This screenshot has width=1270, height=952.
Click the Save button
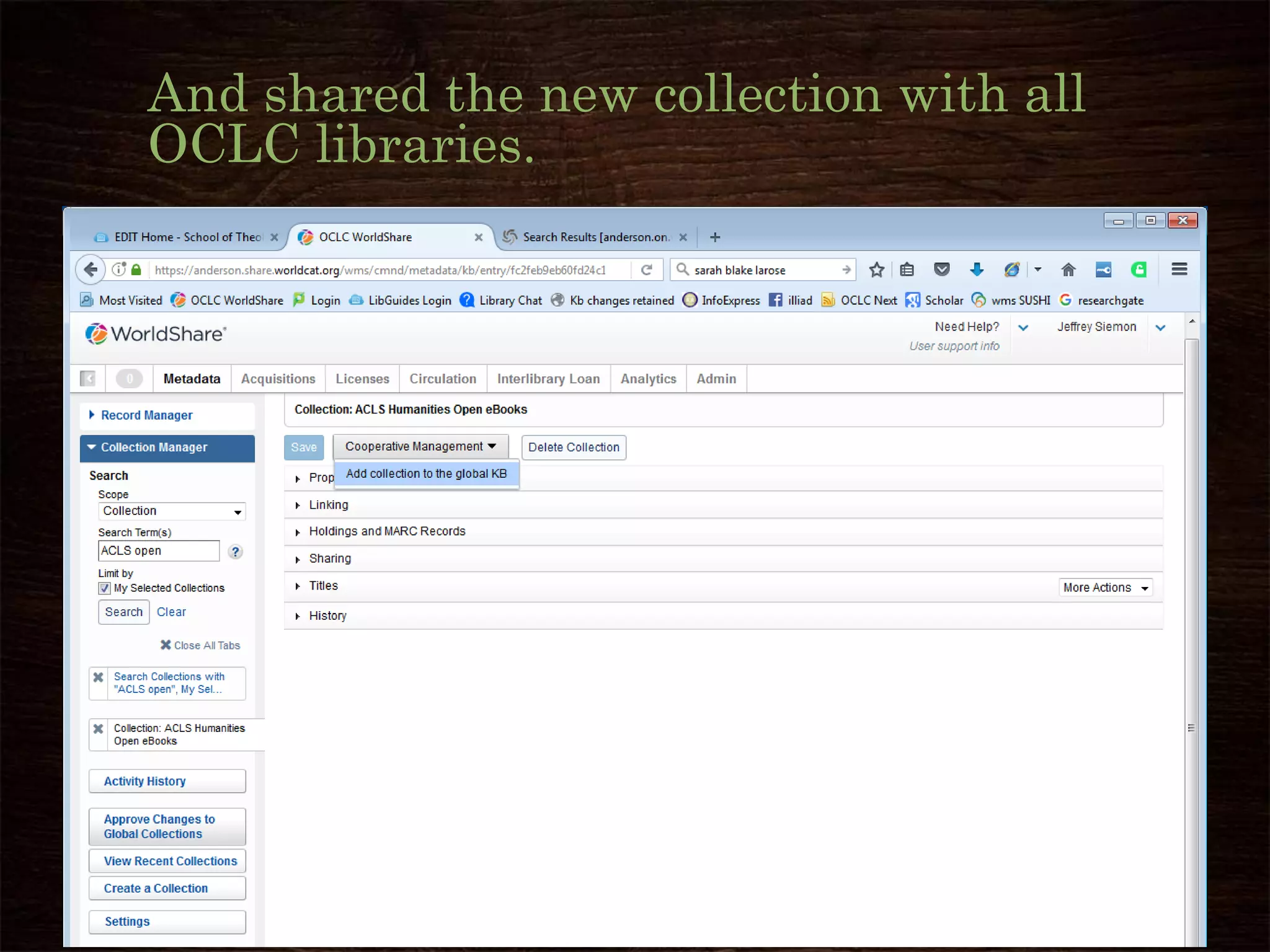coord(304,447)
